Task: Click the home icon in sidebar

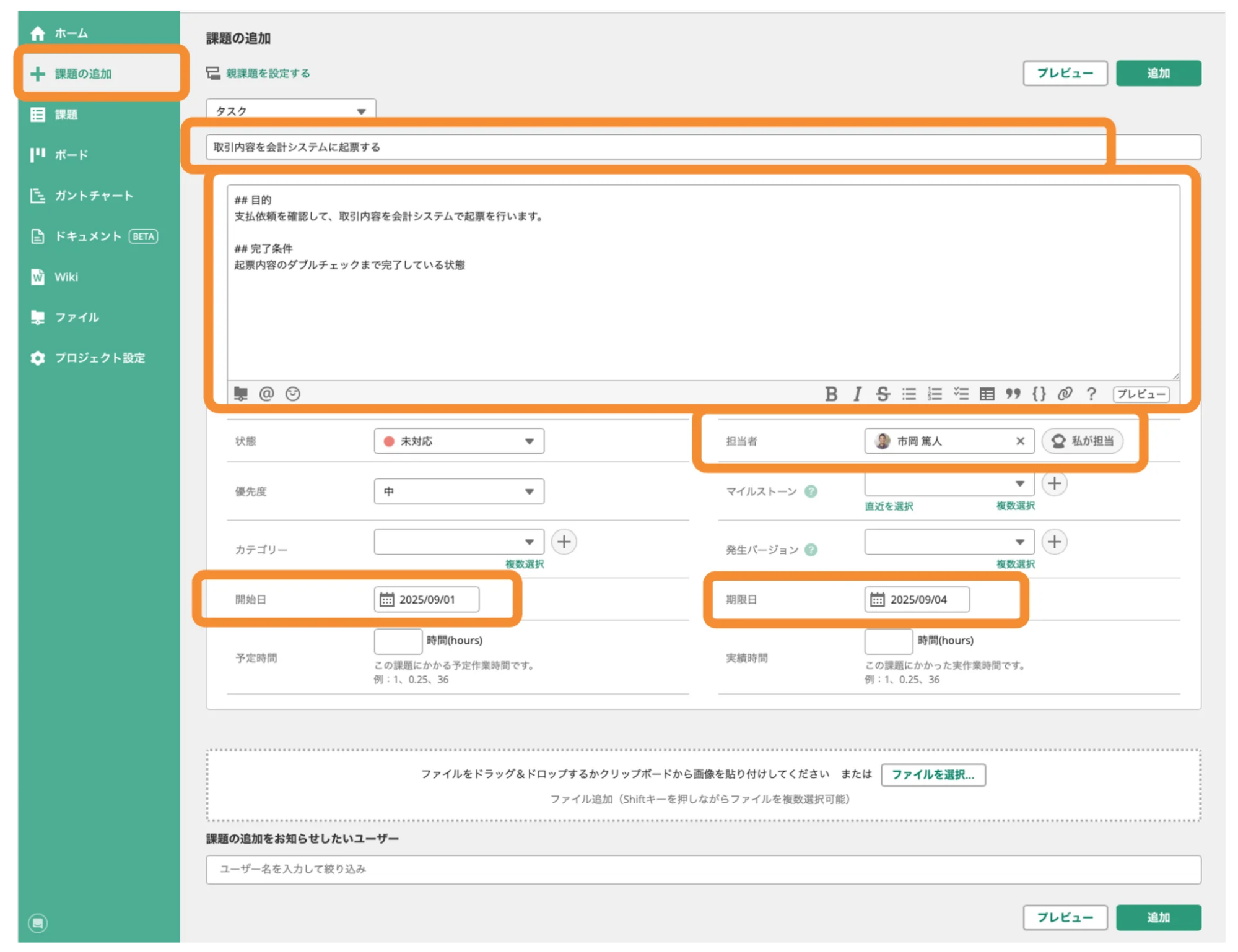Action: [38, 33]
